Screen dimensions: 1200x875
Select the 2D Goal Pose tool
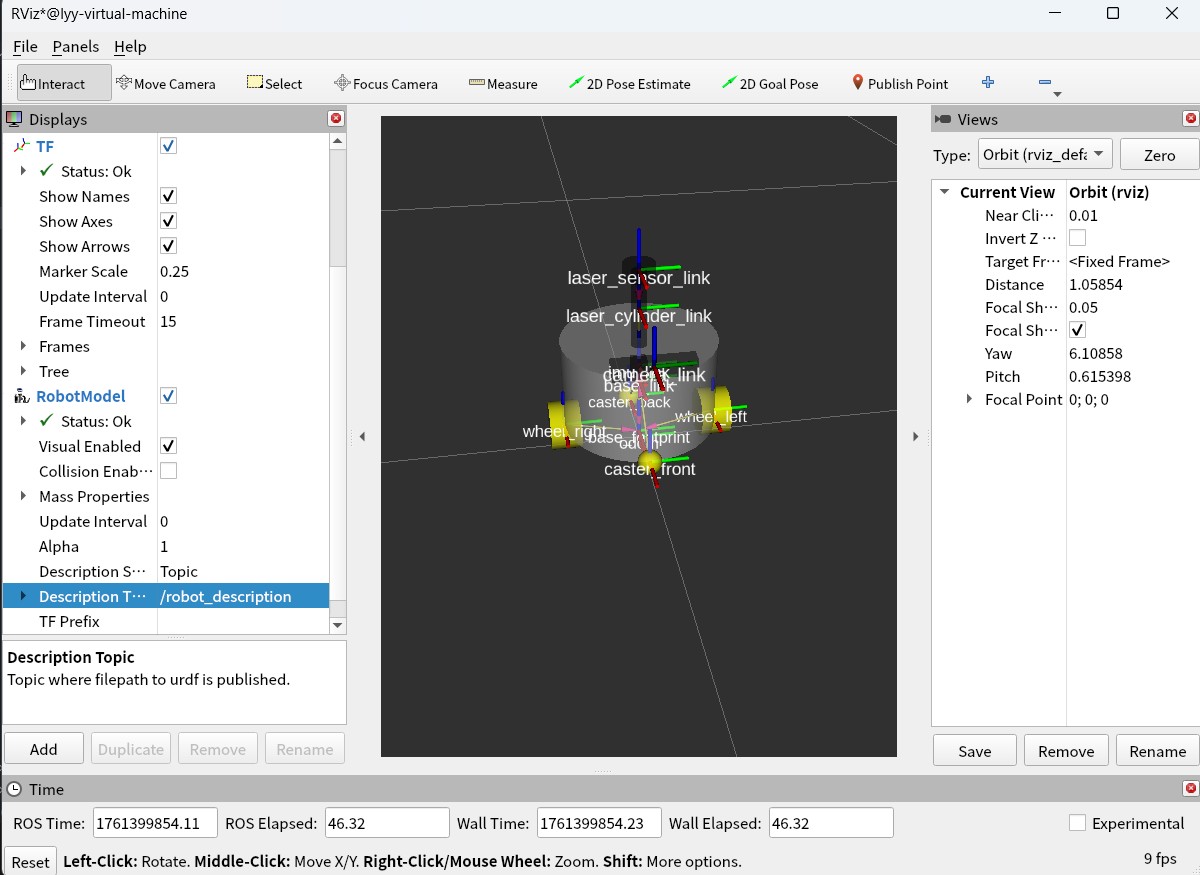769,83
